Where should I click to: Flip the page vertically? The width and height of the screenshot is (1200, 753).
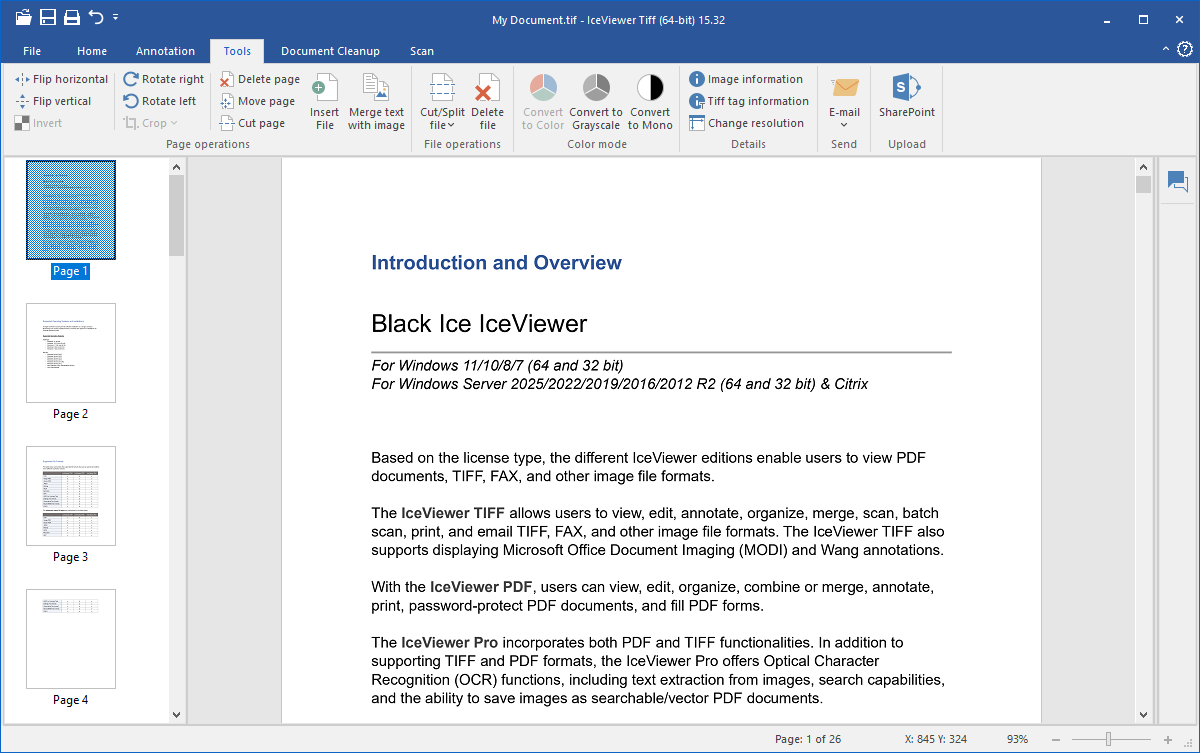53,101
